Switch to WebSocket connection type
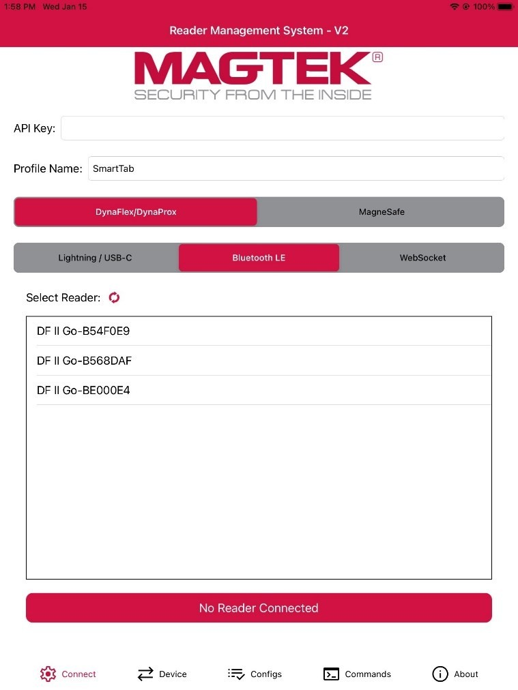 422,258
